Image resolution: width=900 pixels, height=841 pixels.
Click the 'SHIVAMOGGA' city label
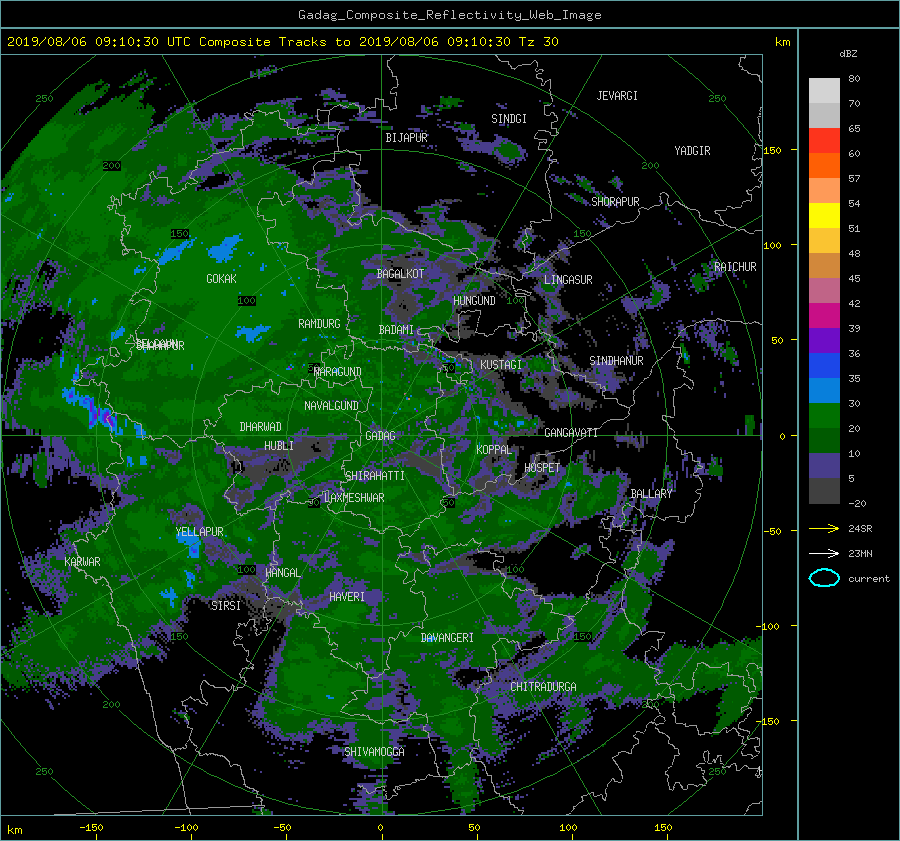coord(374,752)
